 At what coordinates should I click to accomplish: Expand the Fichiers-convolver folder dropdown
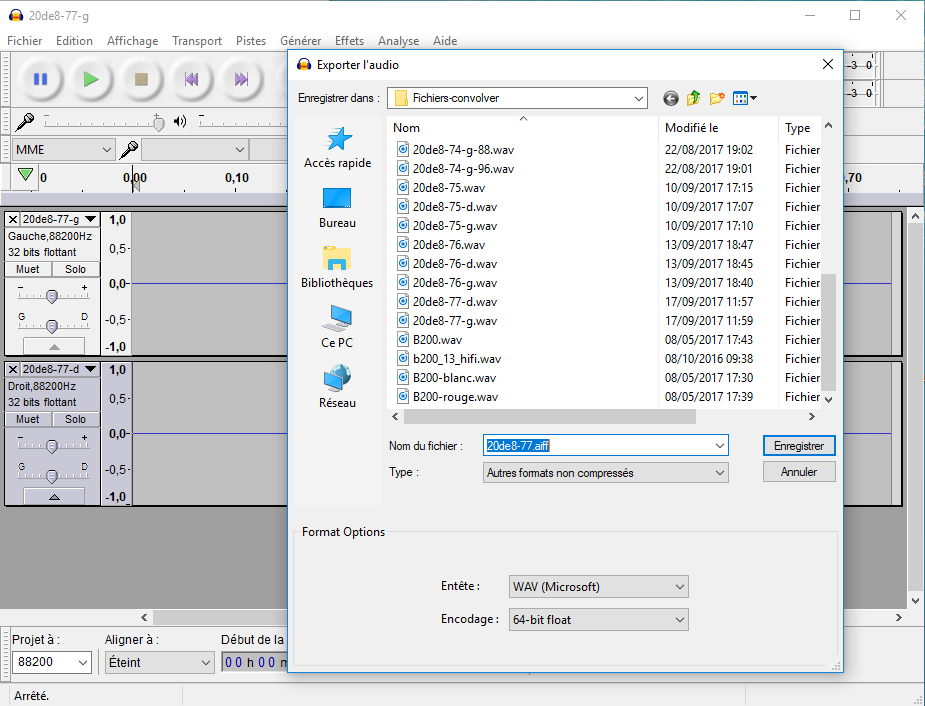(517, 98)
